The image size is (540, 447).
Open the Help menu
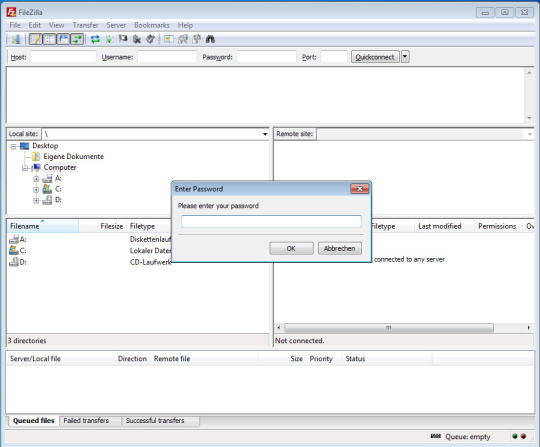[x=185, y=25]
